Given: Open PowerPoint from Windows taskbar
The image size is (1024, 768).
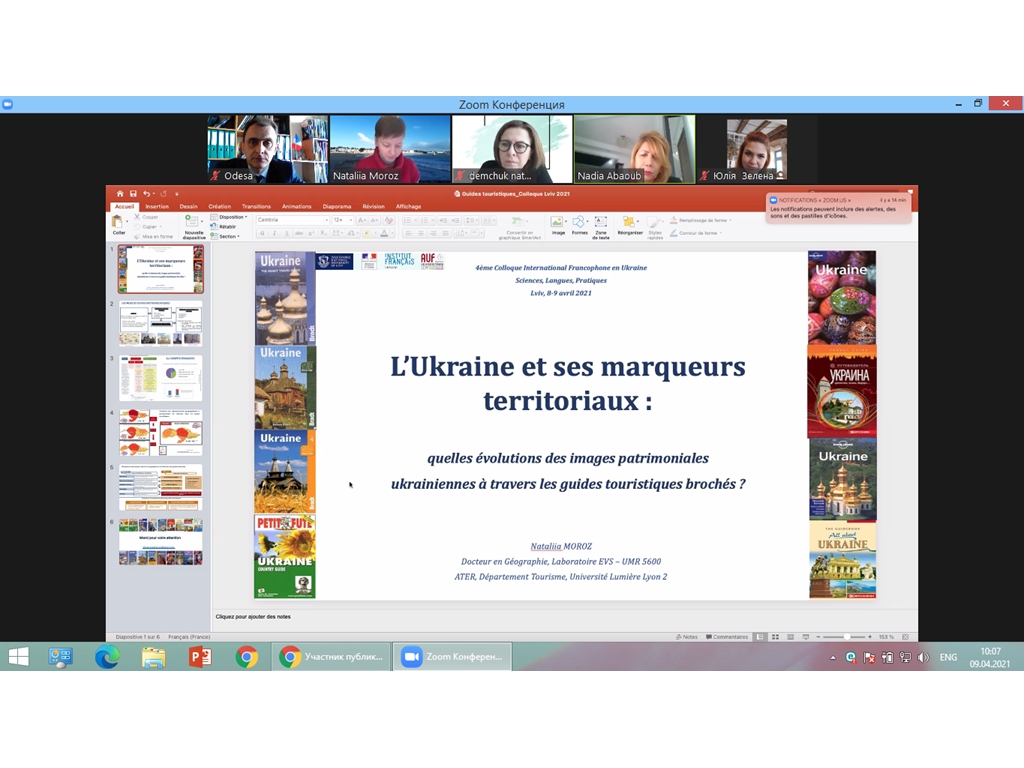Looking at the screenshot, I should (200, 656).
